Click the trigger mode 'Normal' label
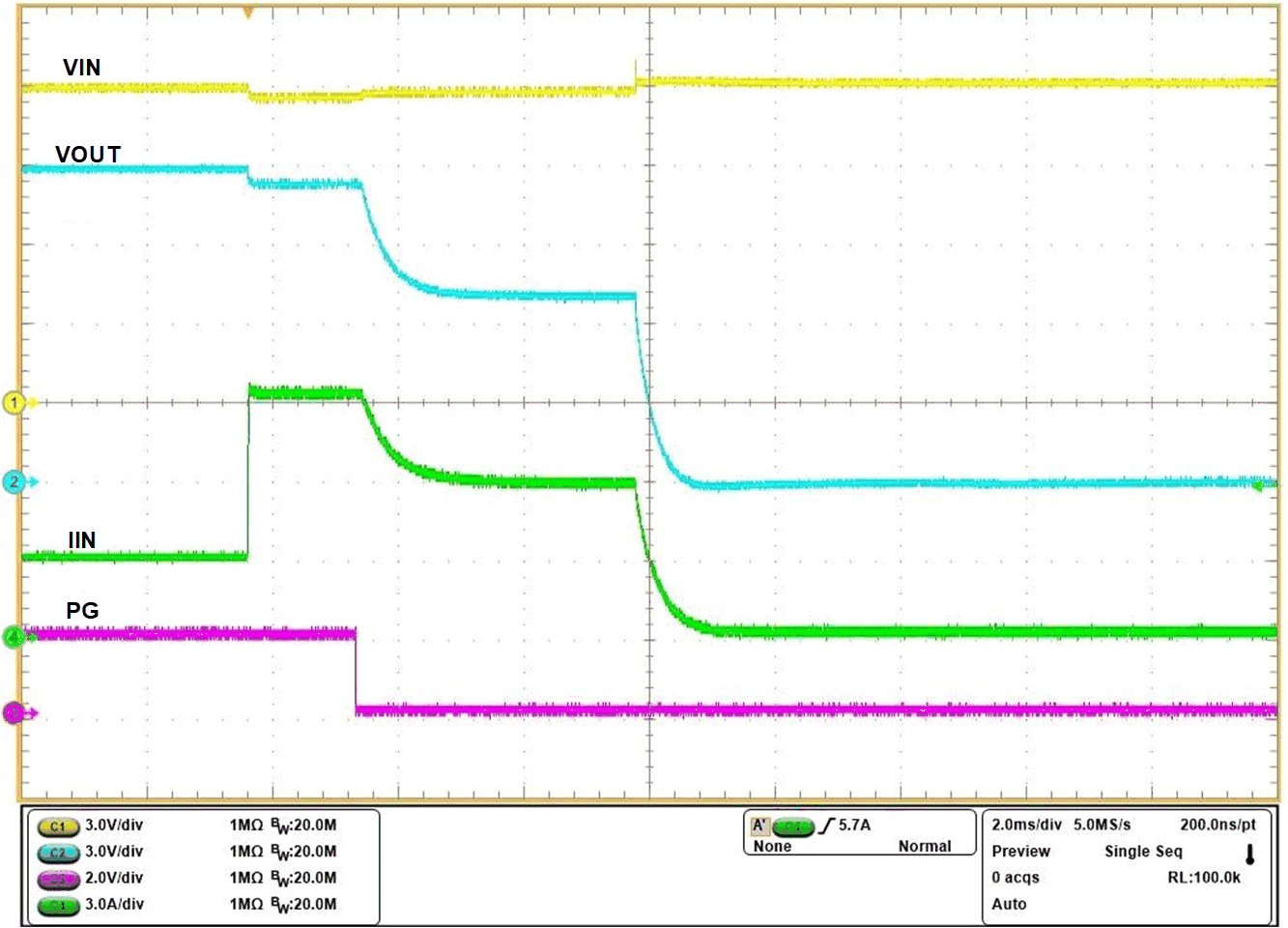 coord(925,847)
